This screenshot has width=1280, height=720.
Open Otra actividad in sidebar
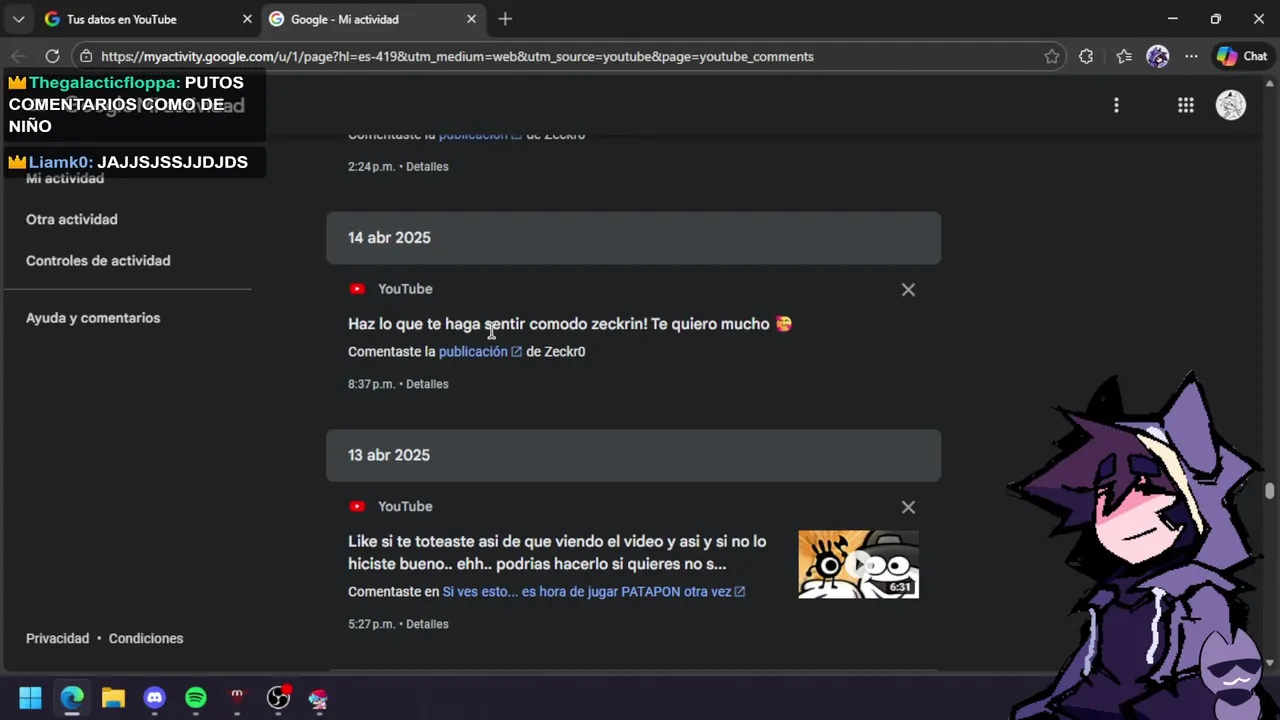click(72, 219)
